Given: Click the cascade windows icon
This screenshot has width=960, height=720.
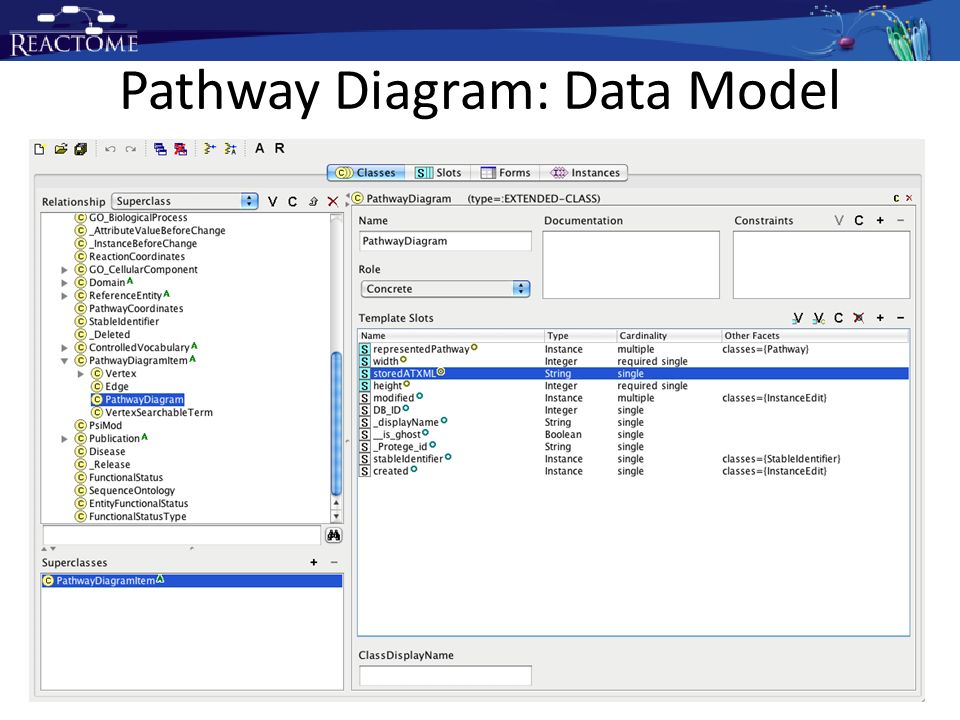Looking at the screenshot, I should click(160, 149).
